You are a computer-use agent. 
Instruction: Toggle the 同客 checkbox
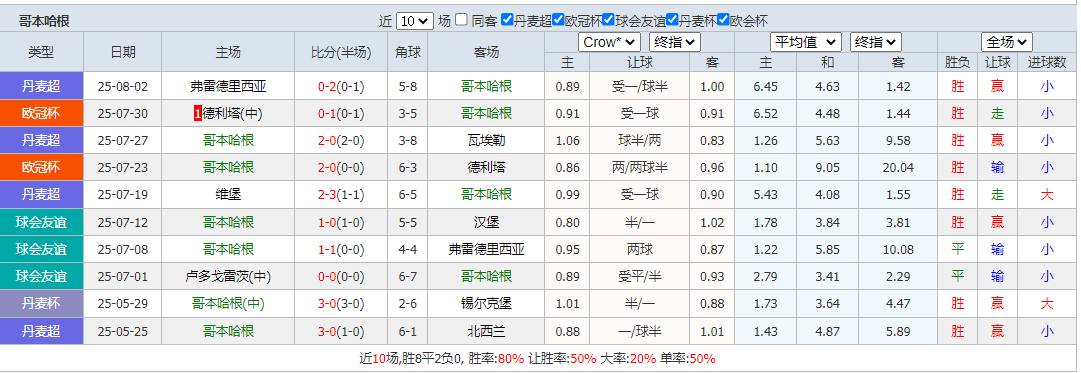(461, 20)
